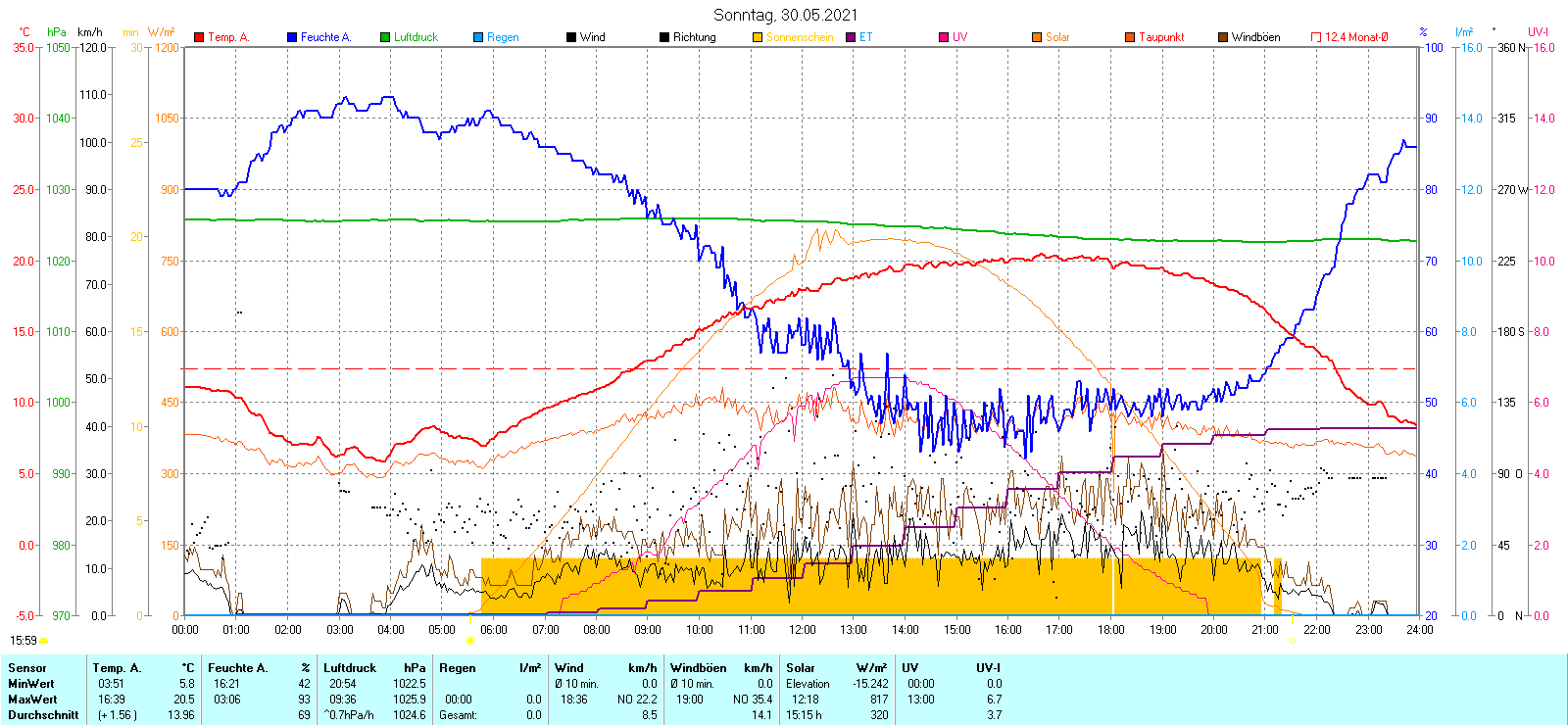Click the '15:59' sunshine duration value
Image resolution: width=1568 pixels, height=725 pixels.
click(24, 641)
